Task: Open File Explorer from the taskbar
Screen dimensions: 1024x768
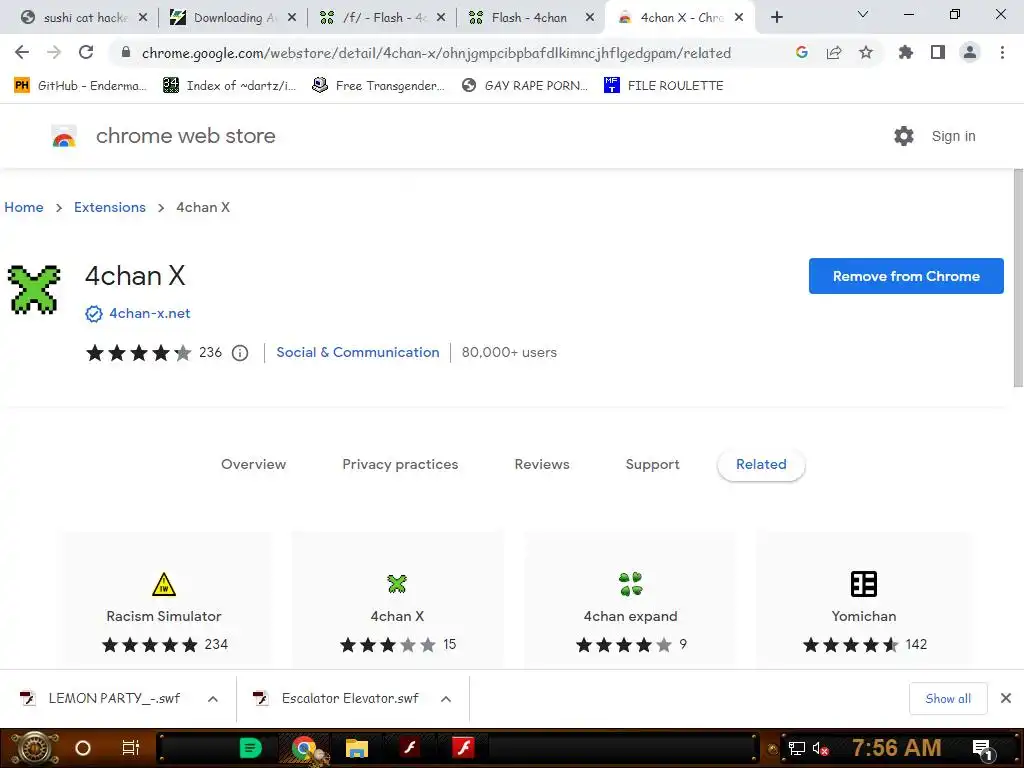Action: pyautogui.click(x=357, y=748)
